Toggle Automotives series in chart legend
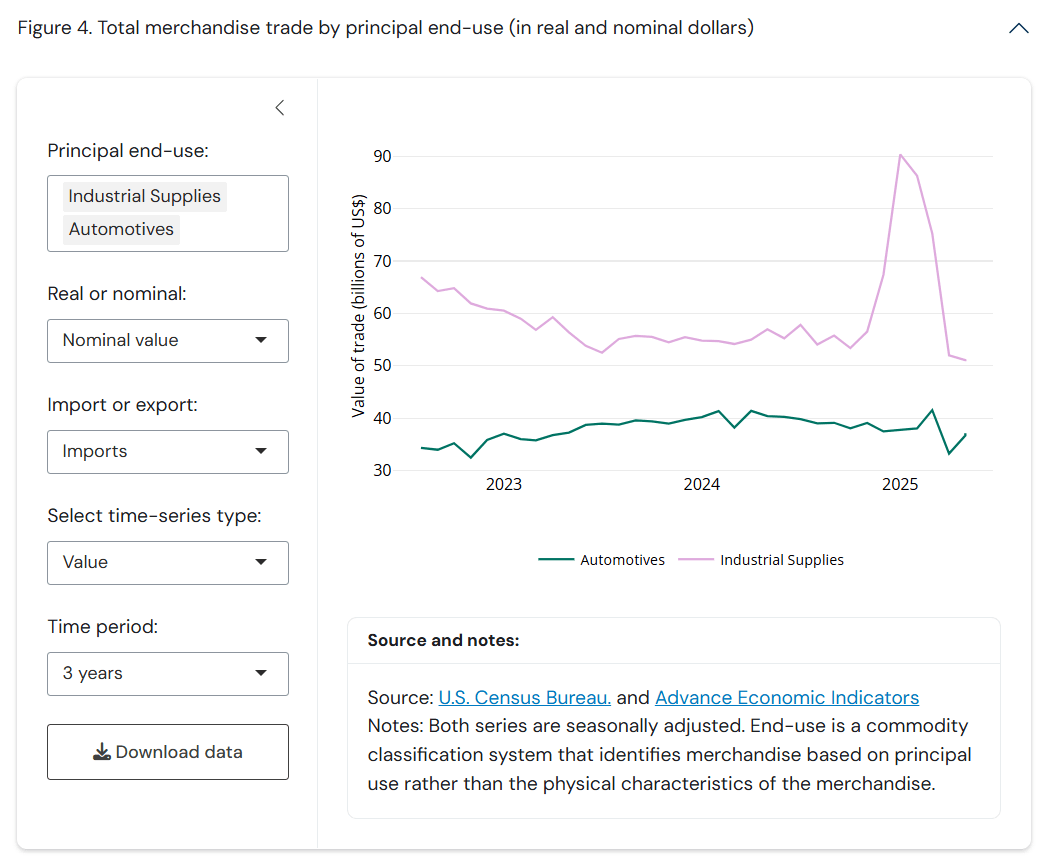Viewport: 1047px width, 859px height. tap(622, 560)
